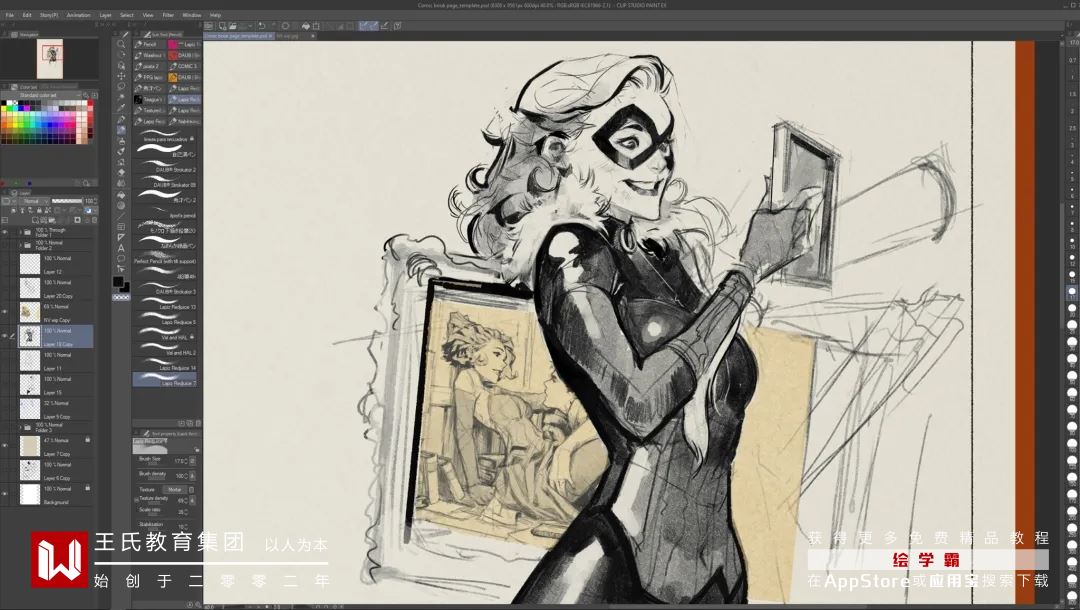Expand Folder 1 in the layer list

[20, 232]
